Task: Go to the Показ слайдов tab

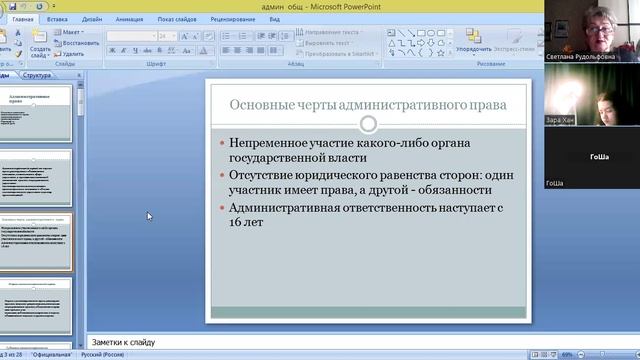Action: click(177, 19)
